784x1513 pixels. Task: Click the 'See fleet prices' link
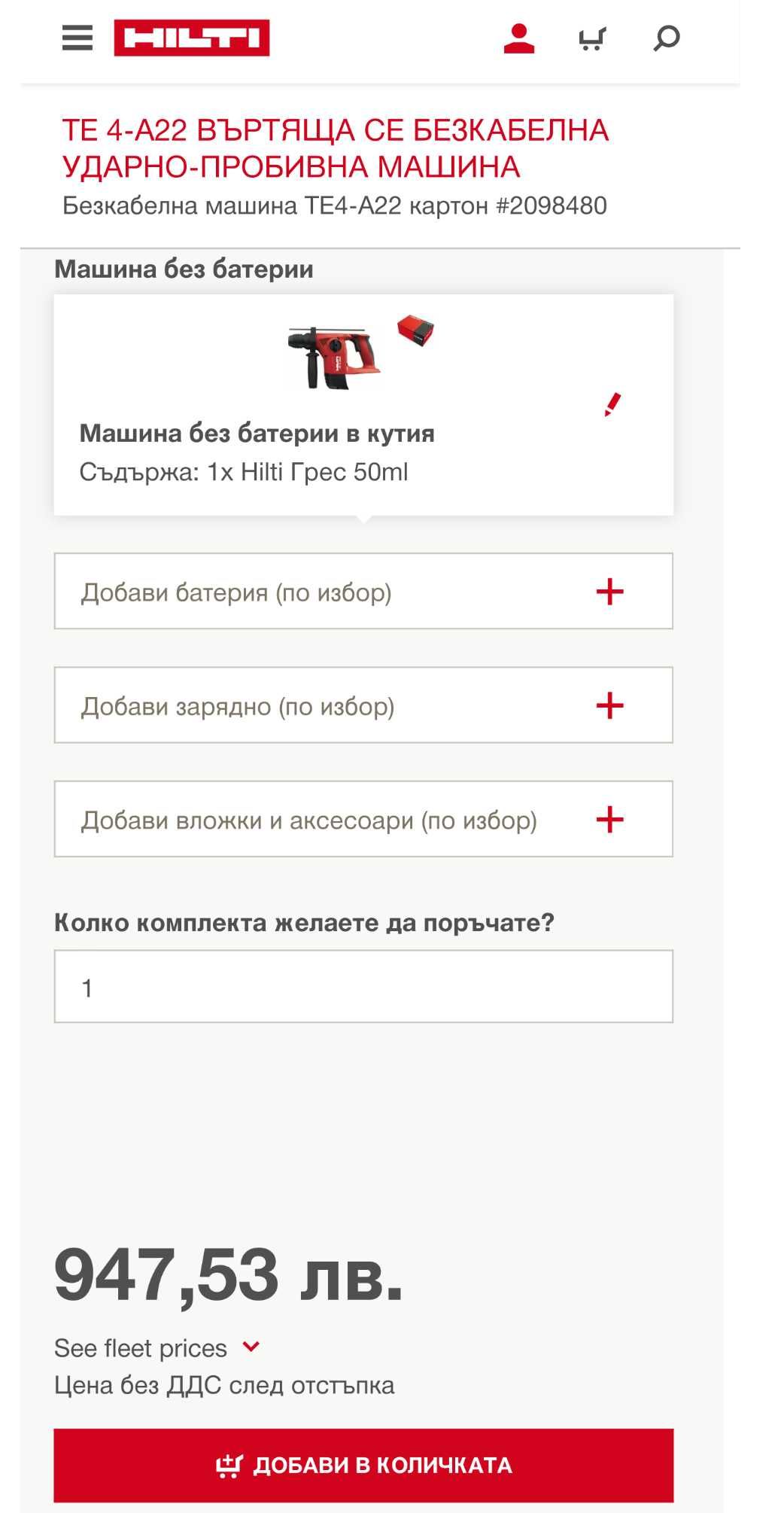pos(141,1348)
